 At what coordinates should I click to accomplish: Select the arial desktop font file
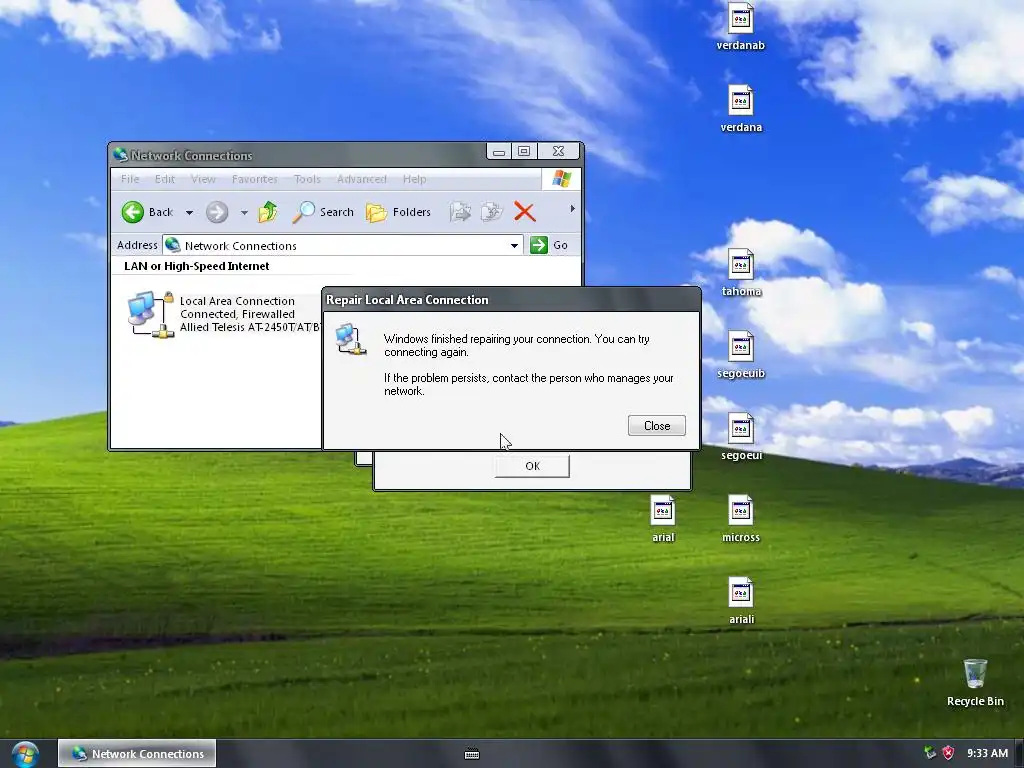pyautogui.click(x=663, y=519)
